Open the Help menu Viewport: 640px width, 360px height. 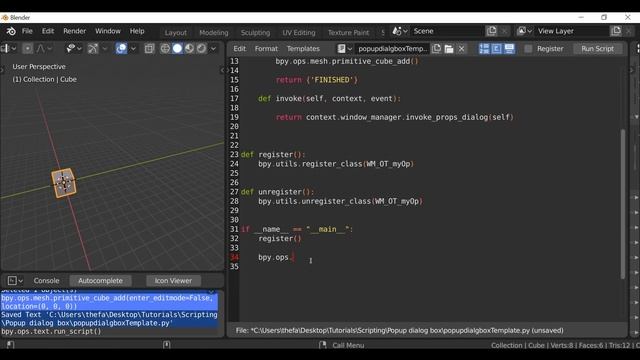(137, 31)
